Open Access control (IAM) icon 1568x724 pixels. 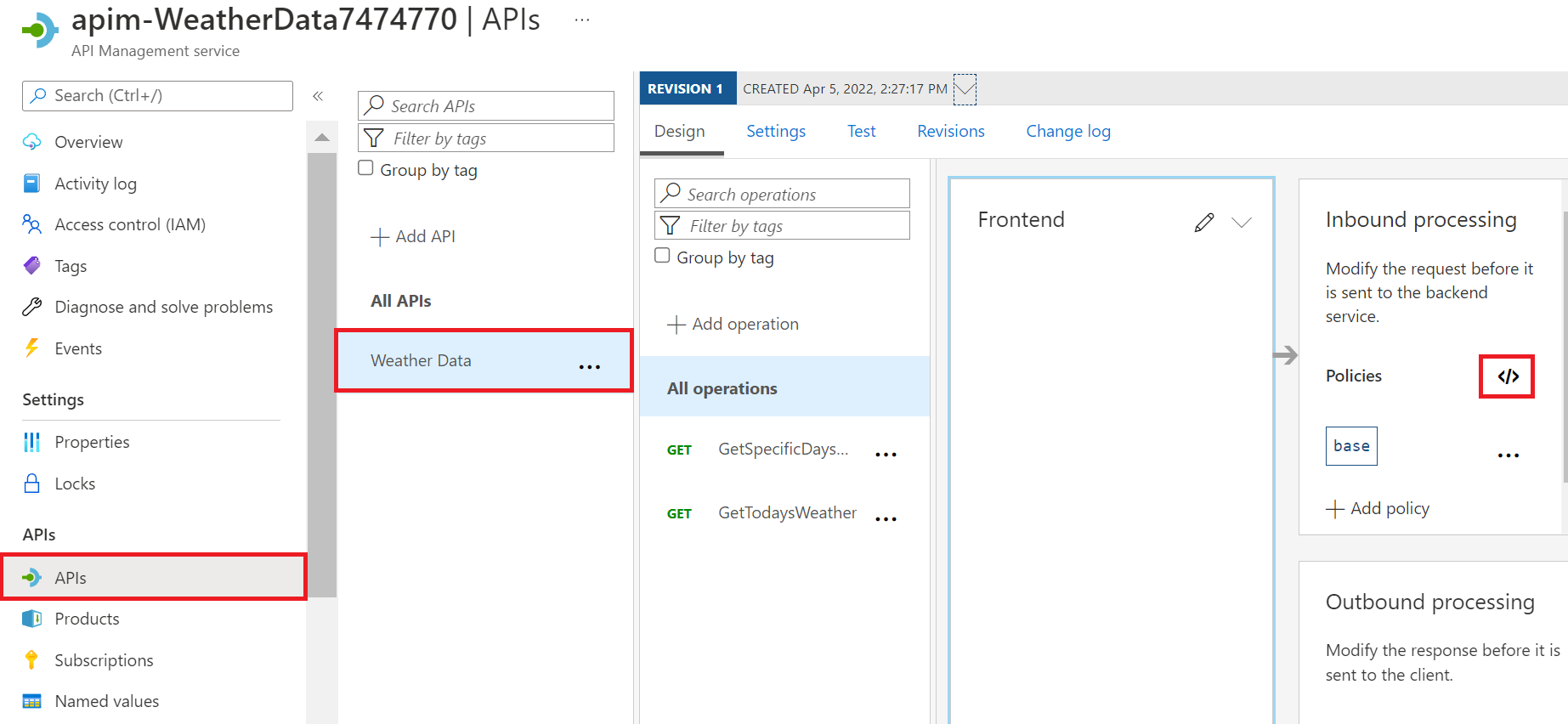[31, 224]
